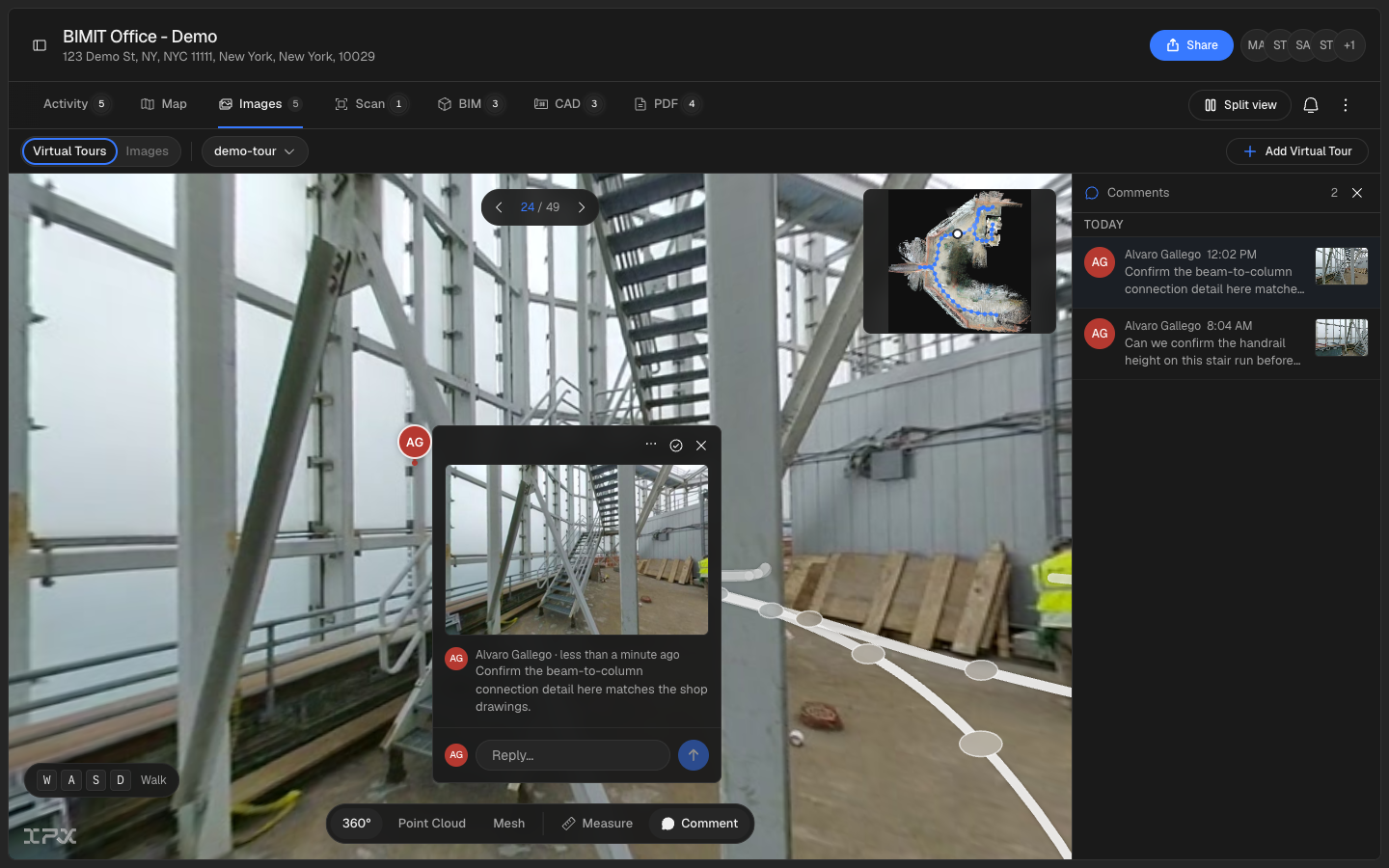Viewport: 1389px width, 868px height.
Task: Open the comment popup's ellipsis menu
Action: click(651, 445)
